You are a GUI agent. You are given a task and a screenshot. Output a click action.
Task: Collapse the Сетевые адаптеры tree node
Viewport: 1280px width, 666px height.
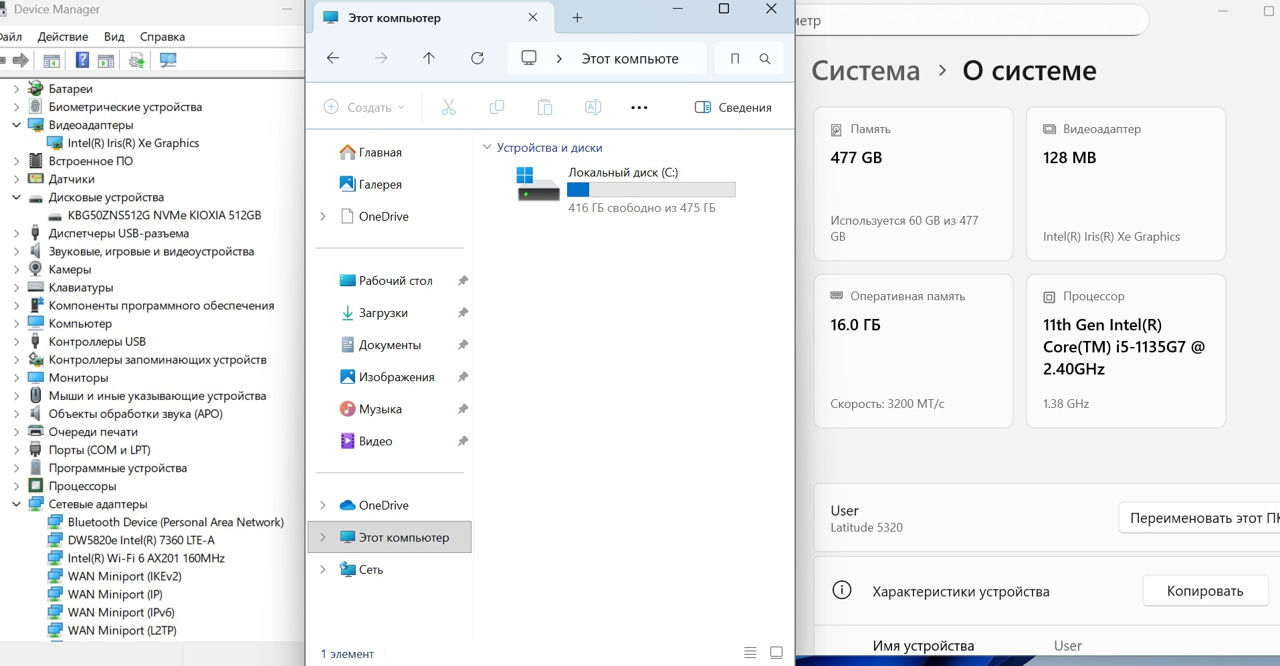(x=16, y=504)
